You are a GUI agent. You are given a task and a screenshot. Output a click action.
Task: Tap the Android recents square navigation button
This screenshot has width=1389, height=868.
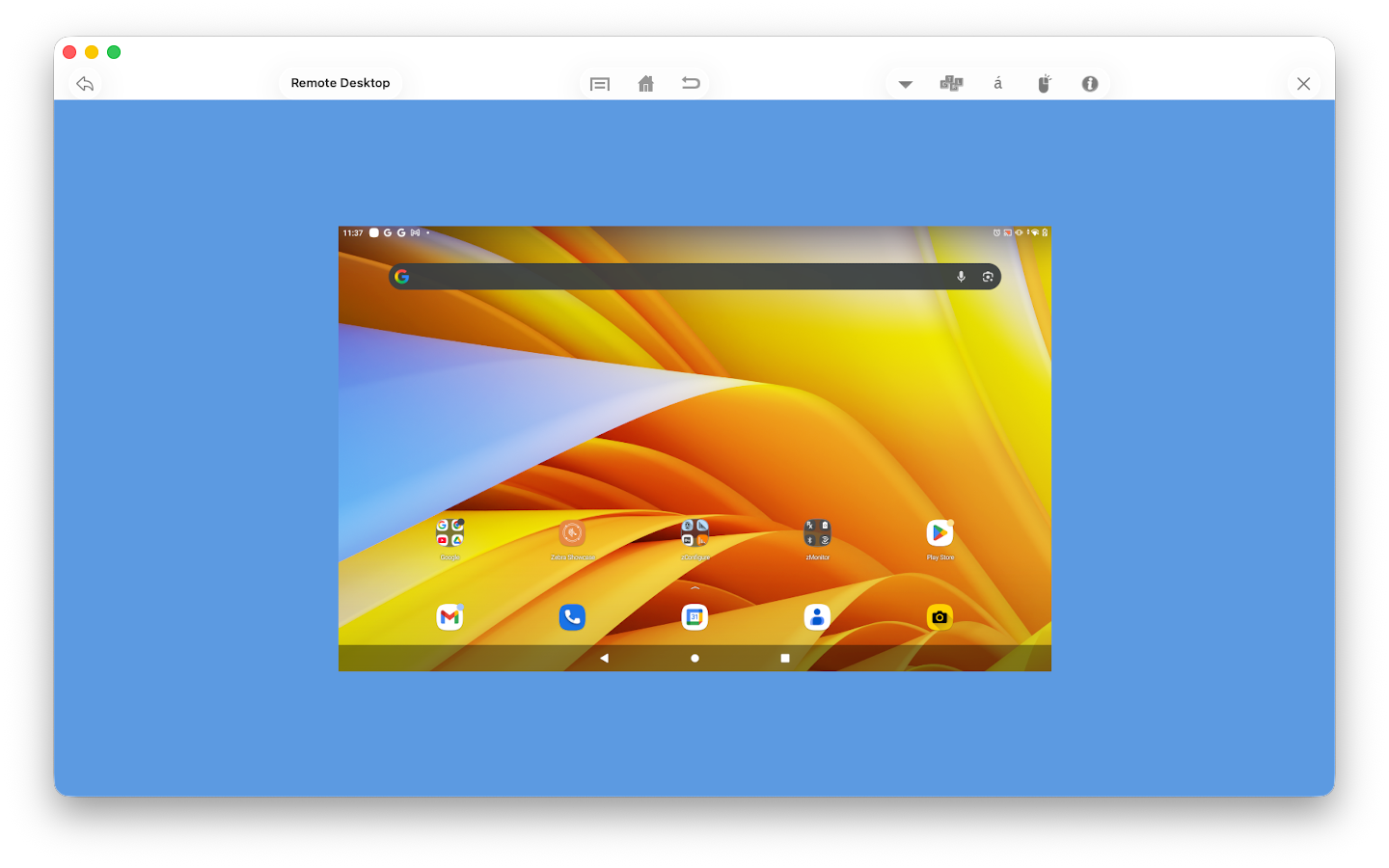click(x=785, y=658)
